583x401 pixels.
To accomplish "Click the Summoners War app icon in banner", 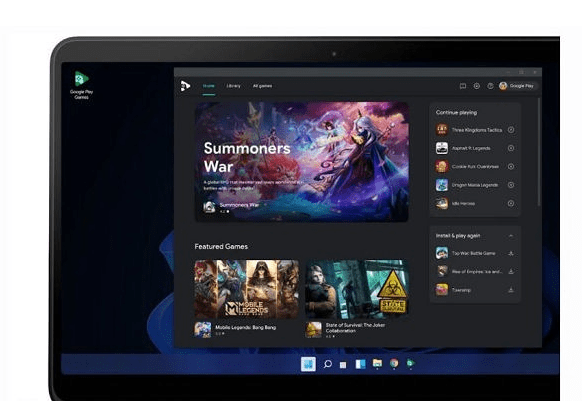I will pyautogui.click(x=209, y=207).
